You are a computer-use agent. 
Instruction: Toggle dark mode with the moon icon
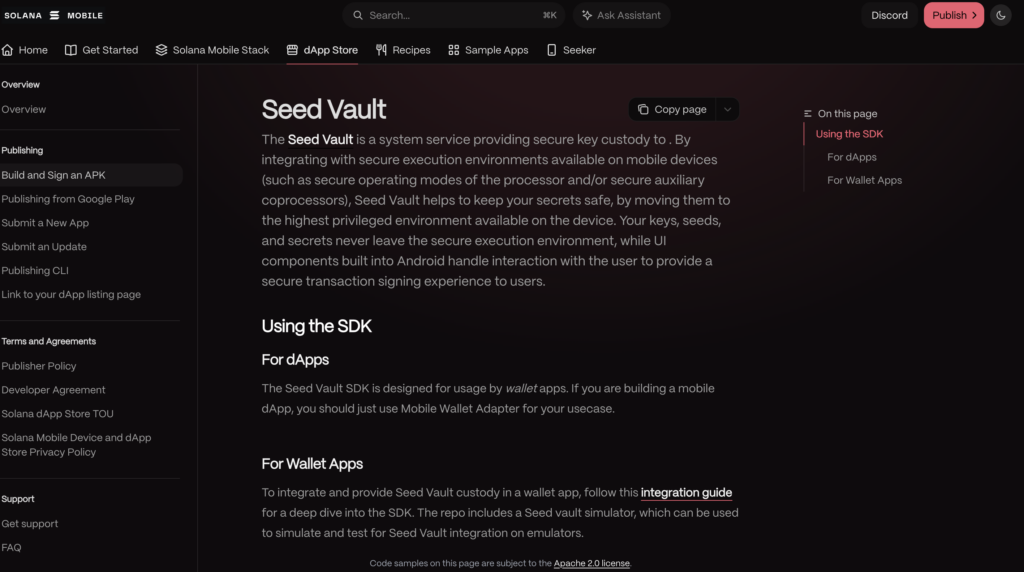pos(1000,15)
